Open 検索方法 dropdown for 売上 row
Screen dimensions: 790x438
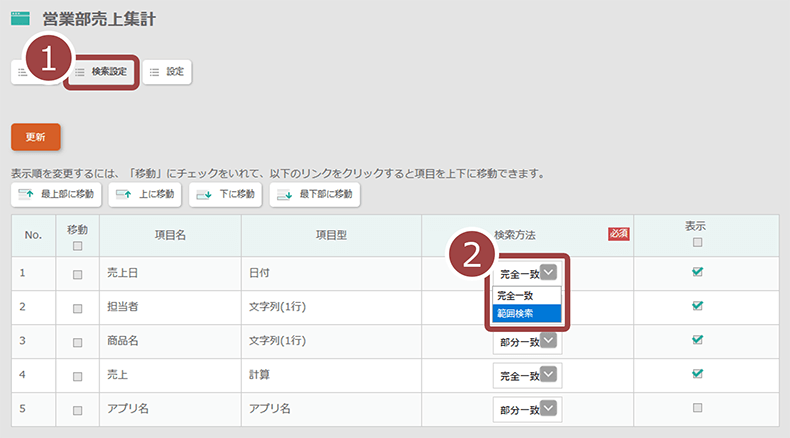pyautogui.click(x=527, y=375)
